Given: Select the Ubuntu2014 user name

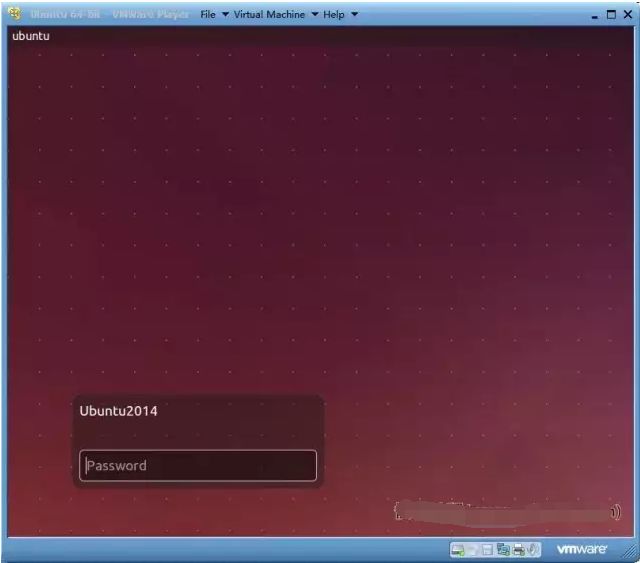Looking at the screenshot, I should [118, 411].
